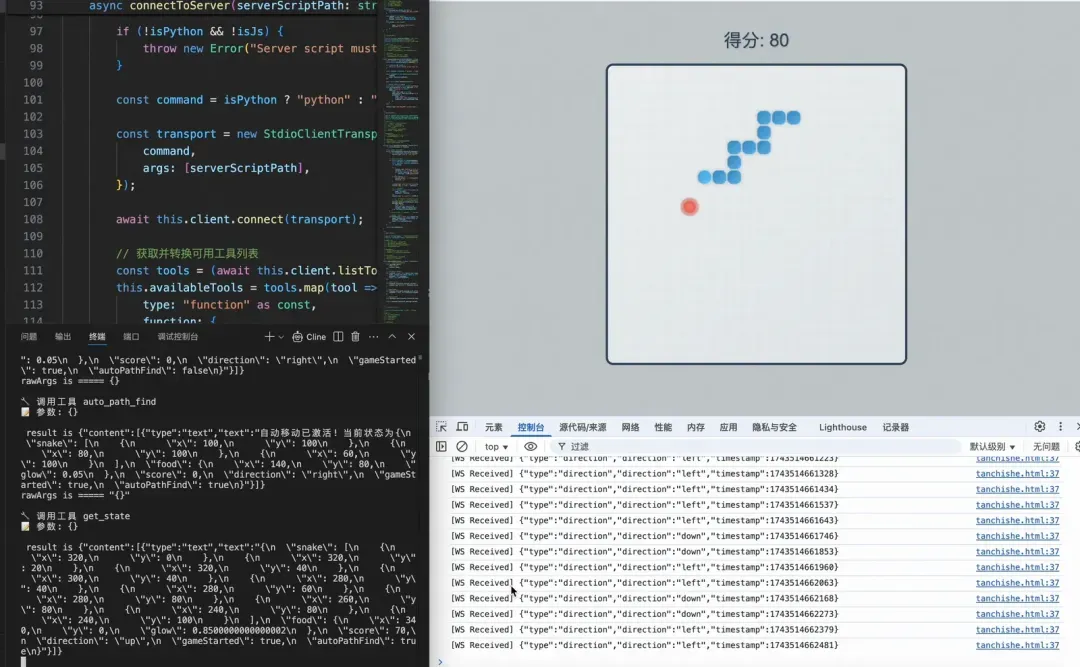Switch to the 输出 panel tab
1080x667 pixels.
coord(63,337)
